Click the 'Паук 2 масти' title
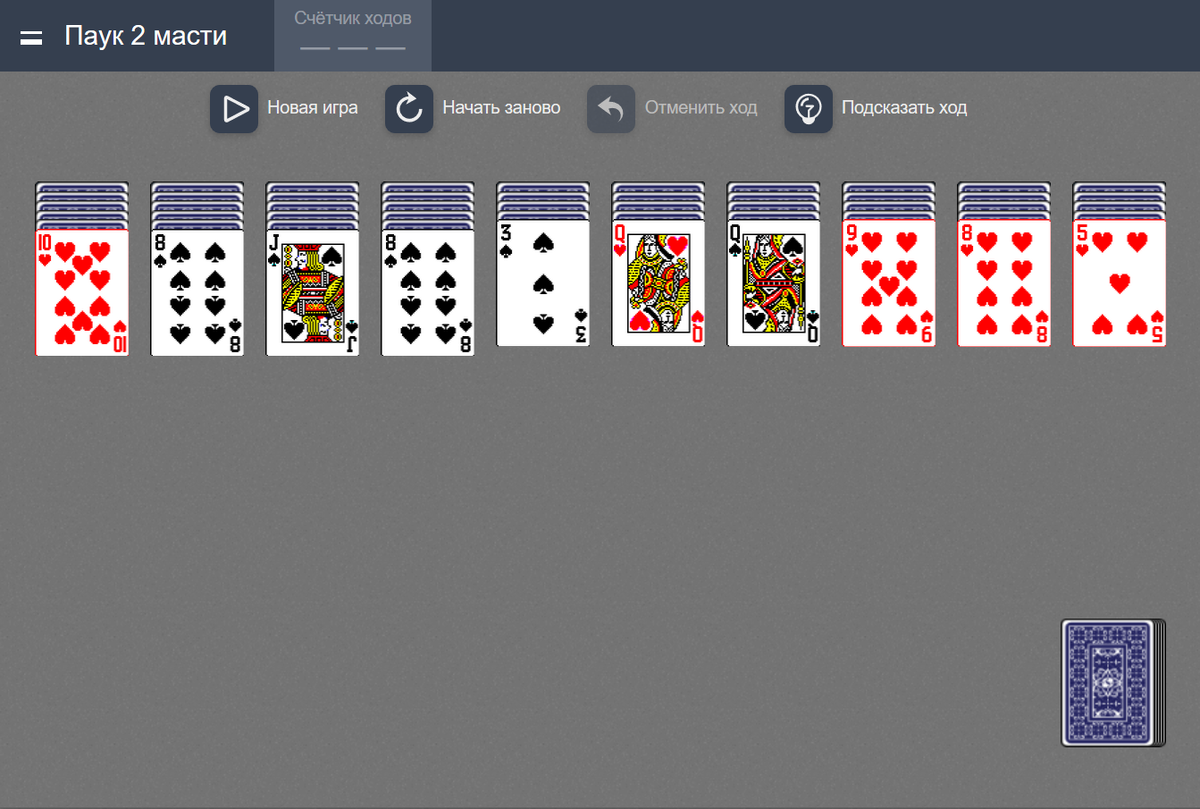 tap(146, 36)
